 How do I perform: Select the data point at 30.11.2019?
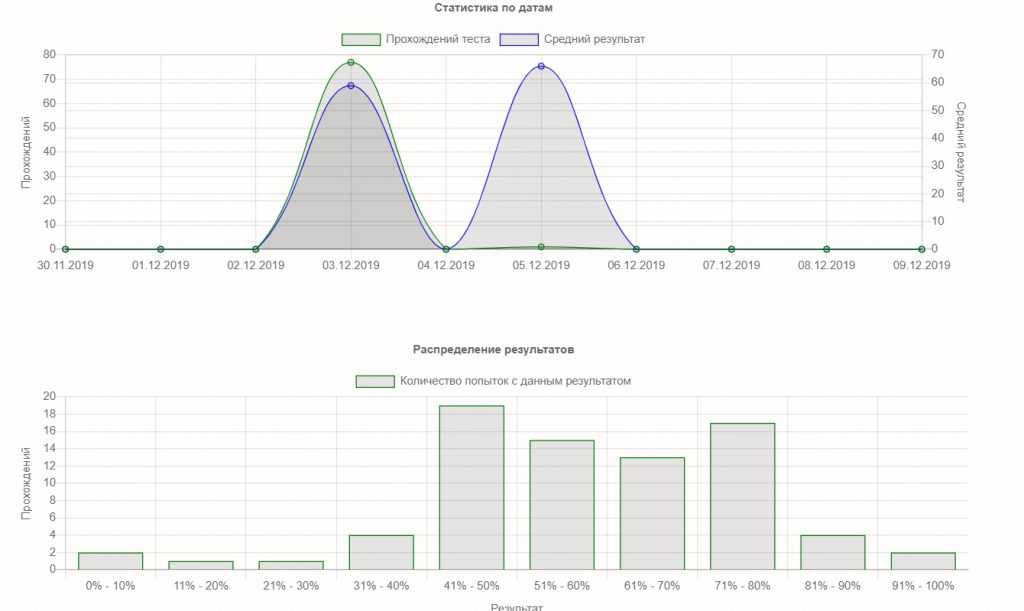pos(66,249)
